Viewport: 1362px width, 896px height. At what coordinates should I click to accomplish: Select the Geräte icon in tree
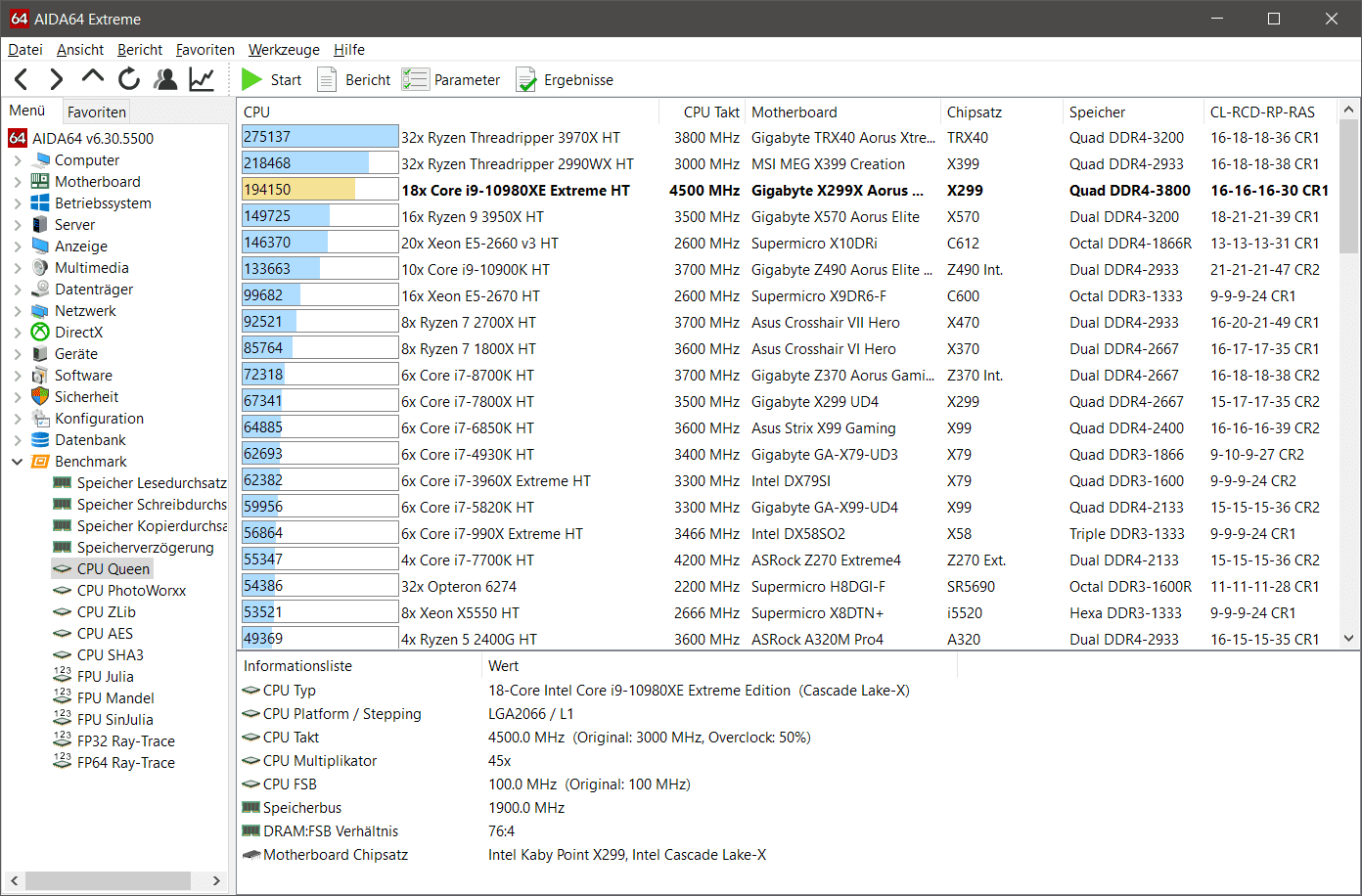tap(40, 354)
